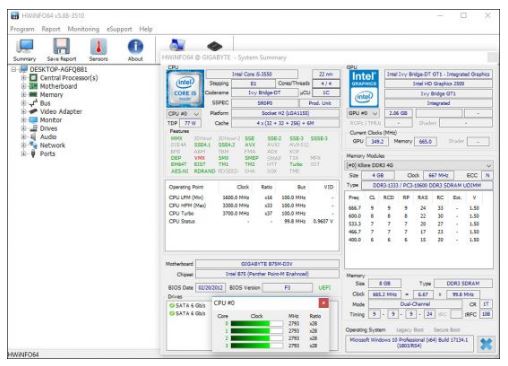This screenshot has height=366, width=508.
Task: Click the Core 0 clock bar
Action: (x=256, y=323)
